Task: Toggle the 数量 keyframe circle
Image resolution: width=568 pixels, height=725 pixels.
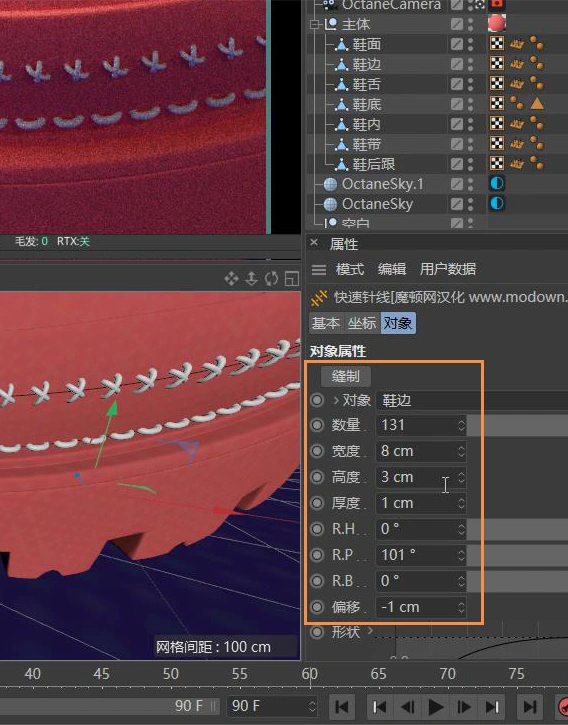Action: [317, 425]
